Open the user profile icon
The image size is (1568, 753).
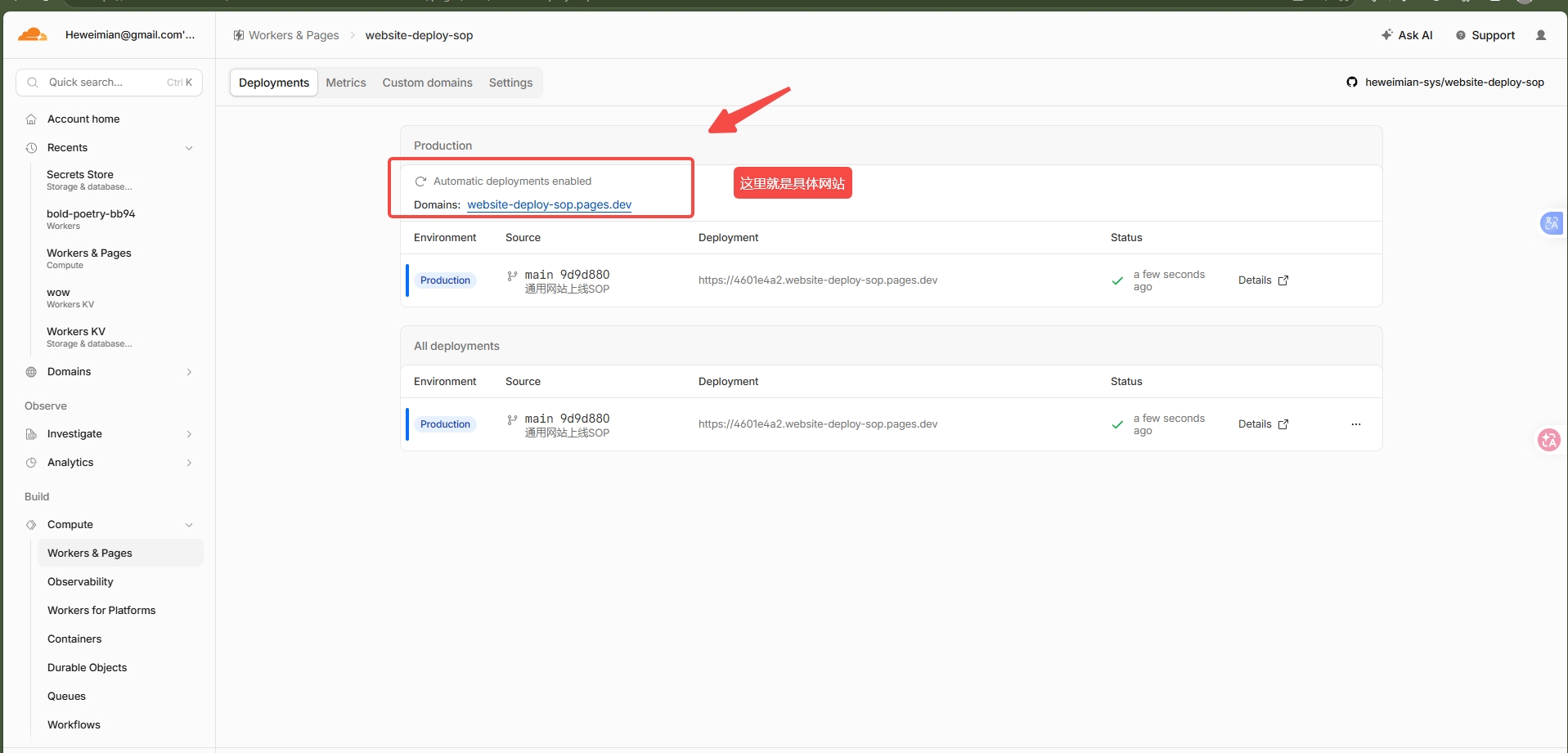tap(1541, 35)
